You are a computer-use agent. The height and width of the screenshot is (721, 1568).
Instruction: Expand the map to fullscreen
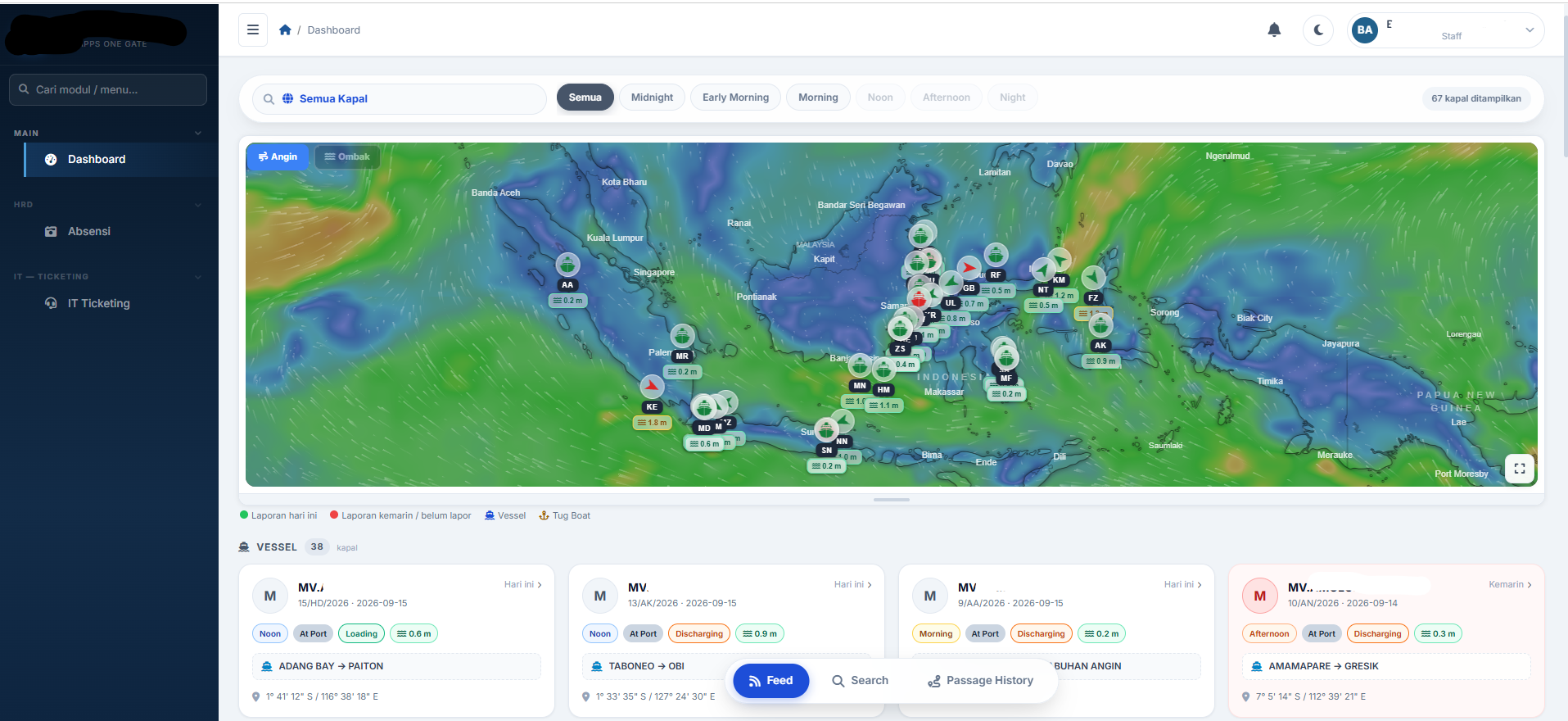[1520, 469]
